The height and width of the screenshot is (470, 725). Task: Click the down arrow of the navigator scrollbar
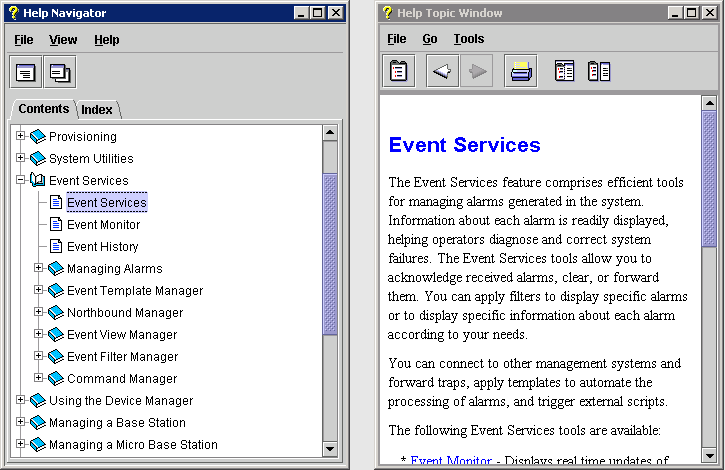click(330, 447)
